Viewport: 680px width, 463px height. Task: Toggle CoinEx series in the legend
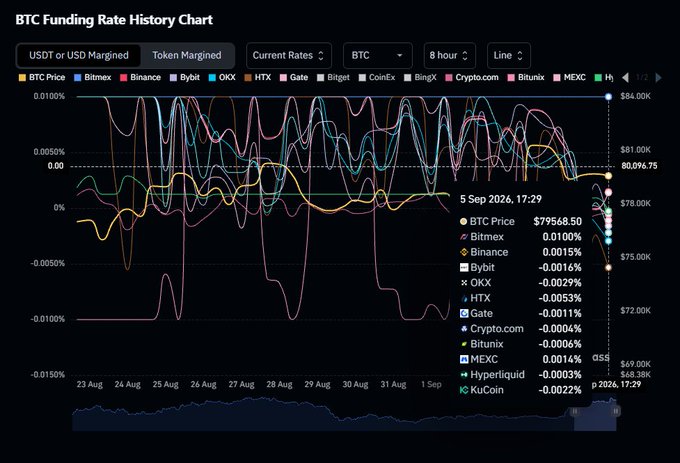pyautogui.click(x=377, y=78)
